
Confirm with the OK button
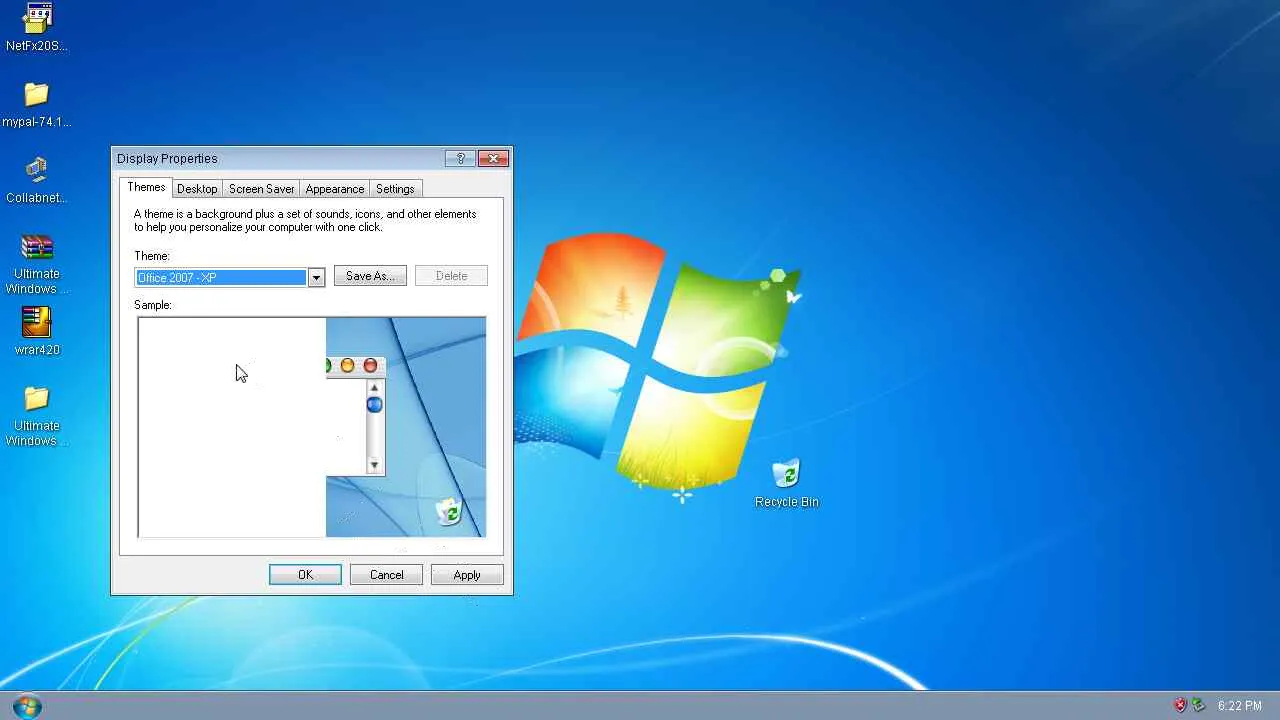(x=305, y=575)
